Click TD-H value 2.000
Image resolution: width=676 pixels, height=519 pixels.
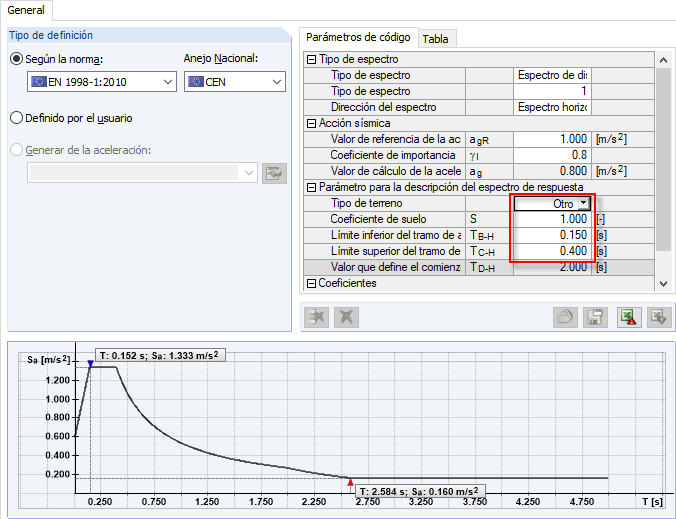(552, 267)
